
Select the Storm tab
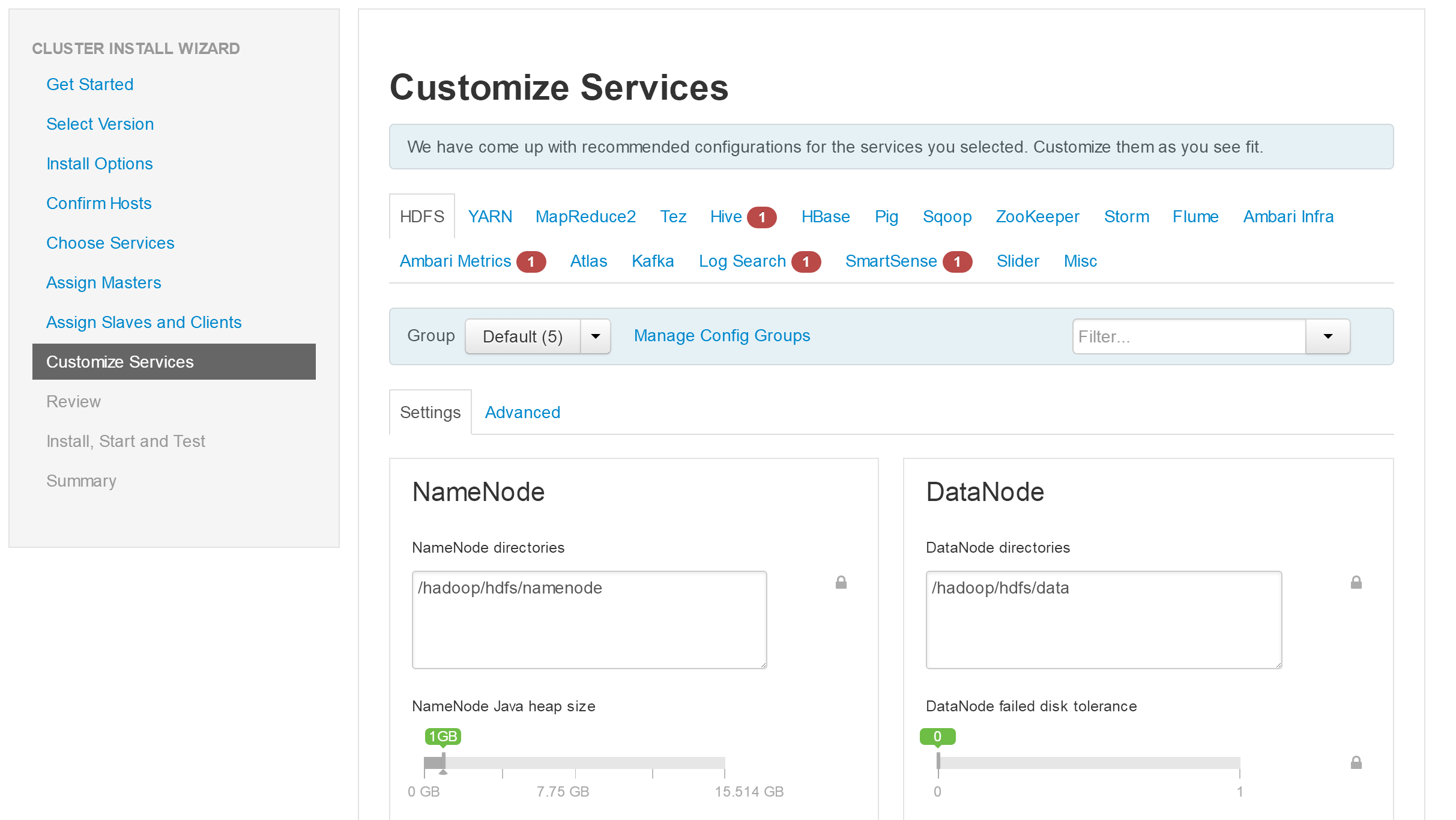1126,216
